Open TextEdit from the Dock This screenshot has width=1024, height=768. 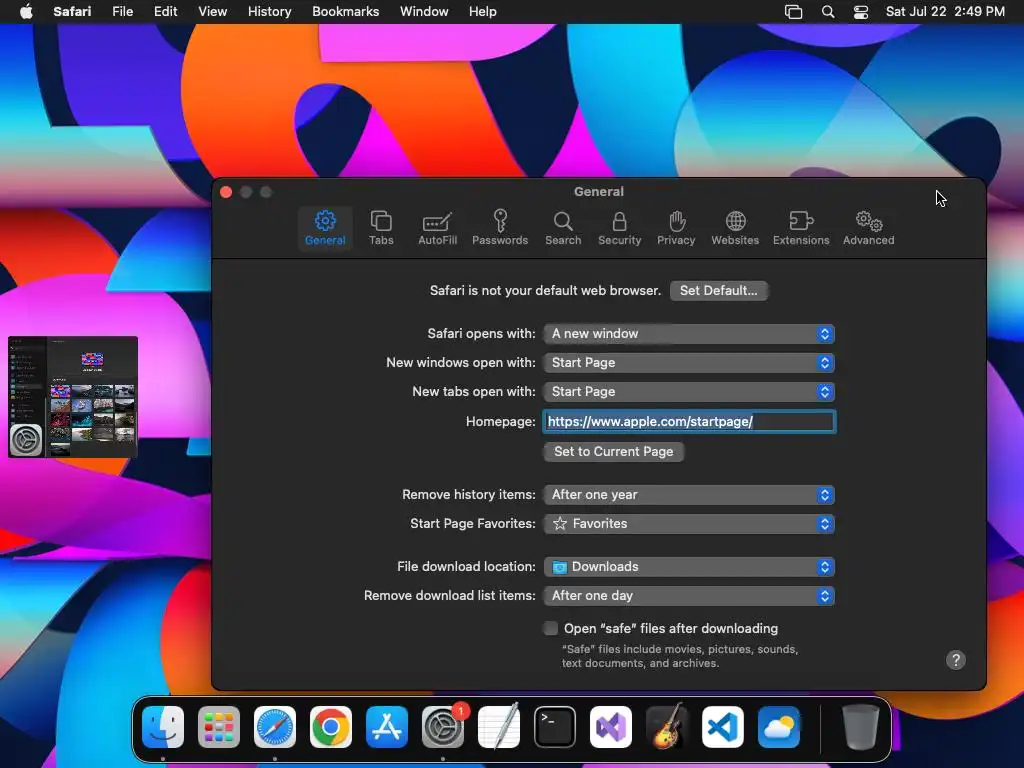click(499, 727)
